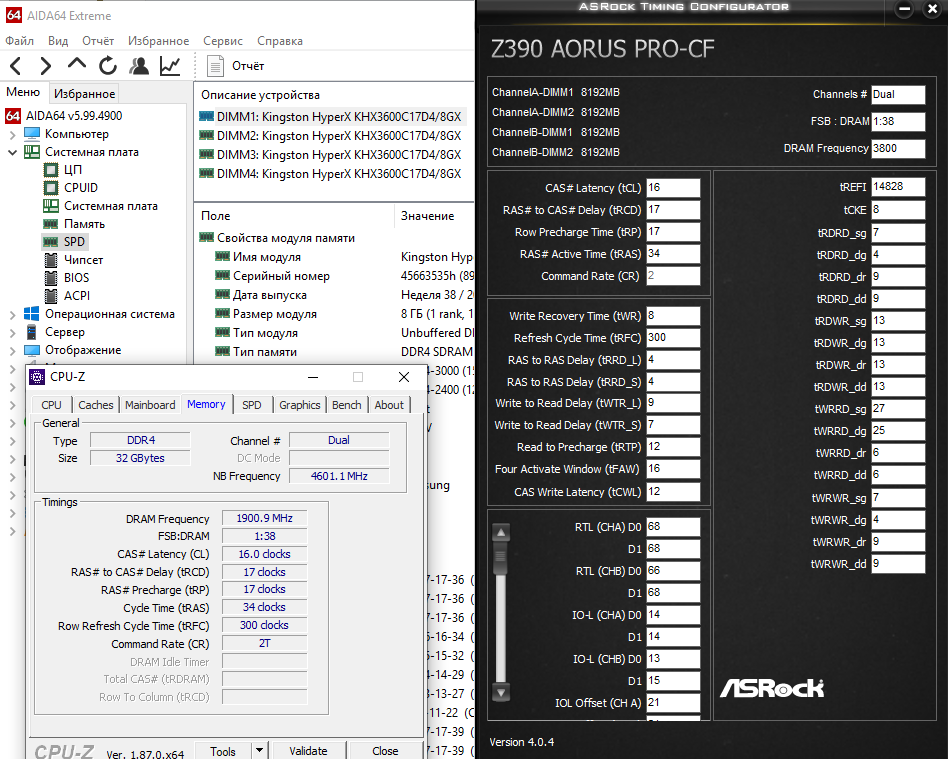
Task: Click the tREFI value field
Action: tap(898, 187)
